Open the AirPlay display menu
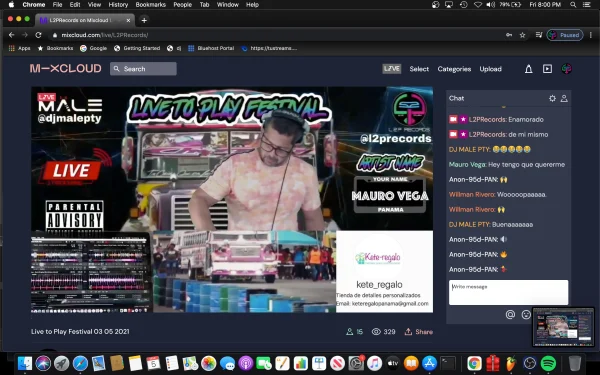 pos(449,5)
